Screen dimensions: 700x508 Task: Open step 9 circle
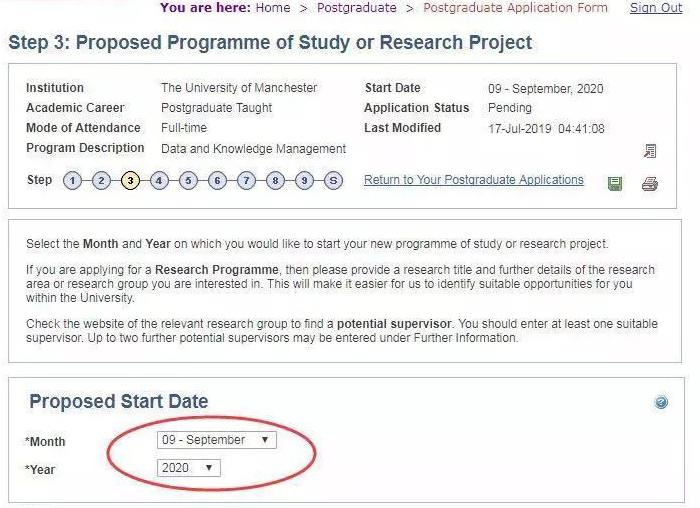point(304,181)
